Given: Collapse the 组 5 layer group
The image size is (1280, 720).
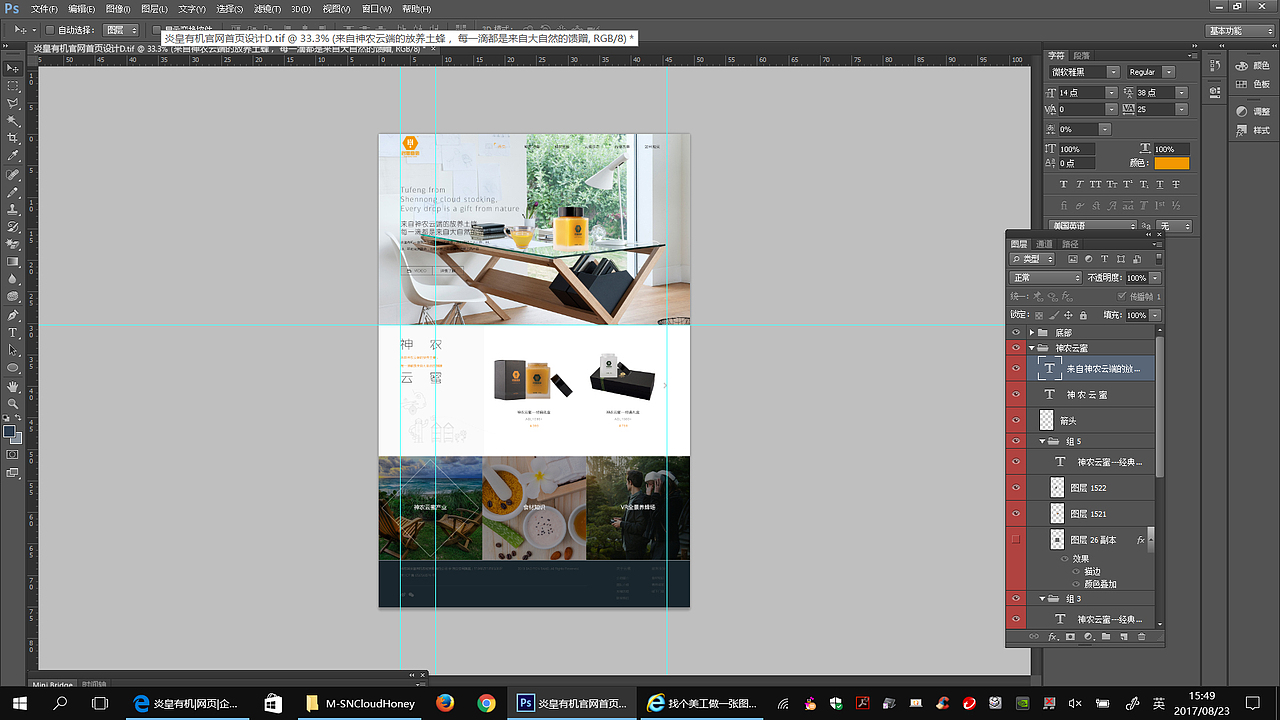Looking at the screenshot, I should point(1042,441).
